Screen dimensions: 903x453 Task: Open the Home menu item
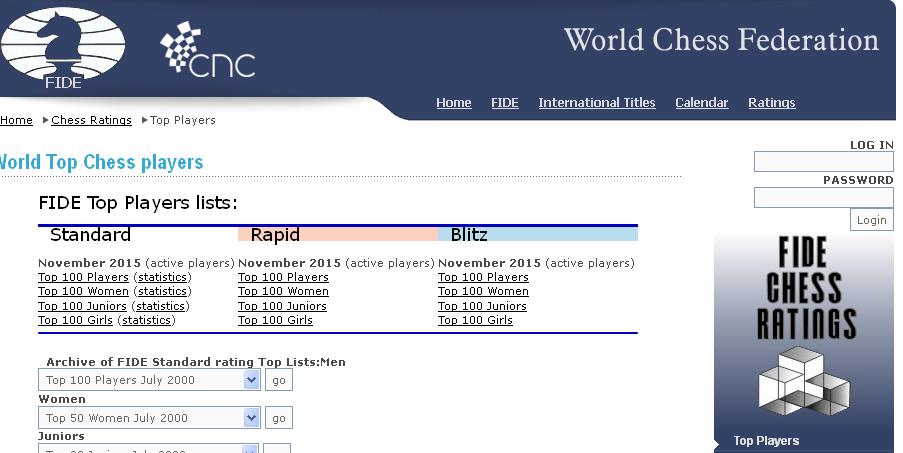pyautogui.click(x=453, y=103)
